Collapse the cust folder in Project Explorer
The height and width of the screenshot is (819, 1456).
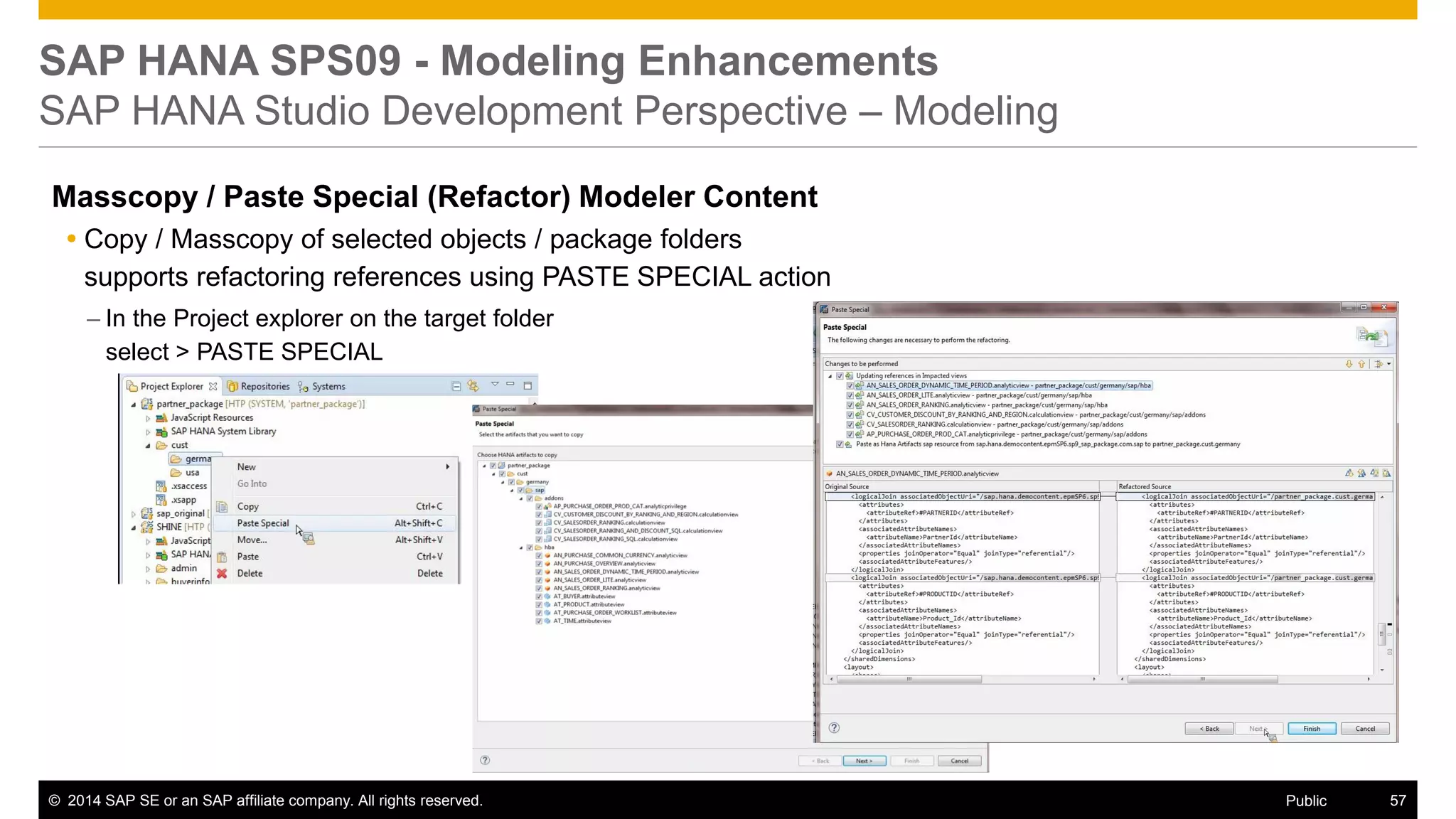click(x=148, y=446)
